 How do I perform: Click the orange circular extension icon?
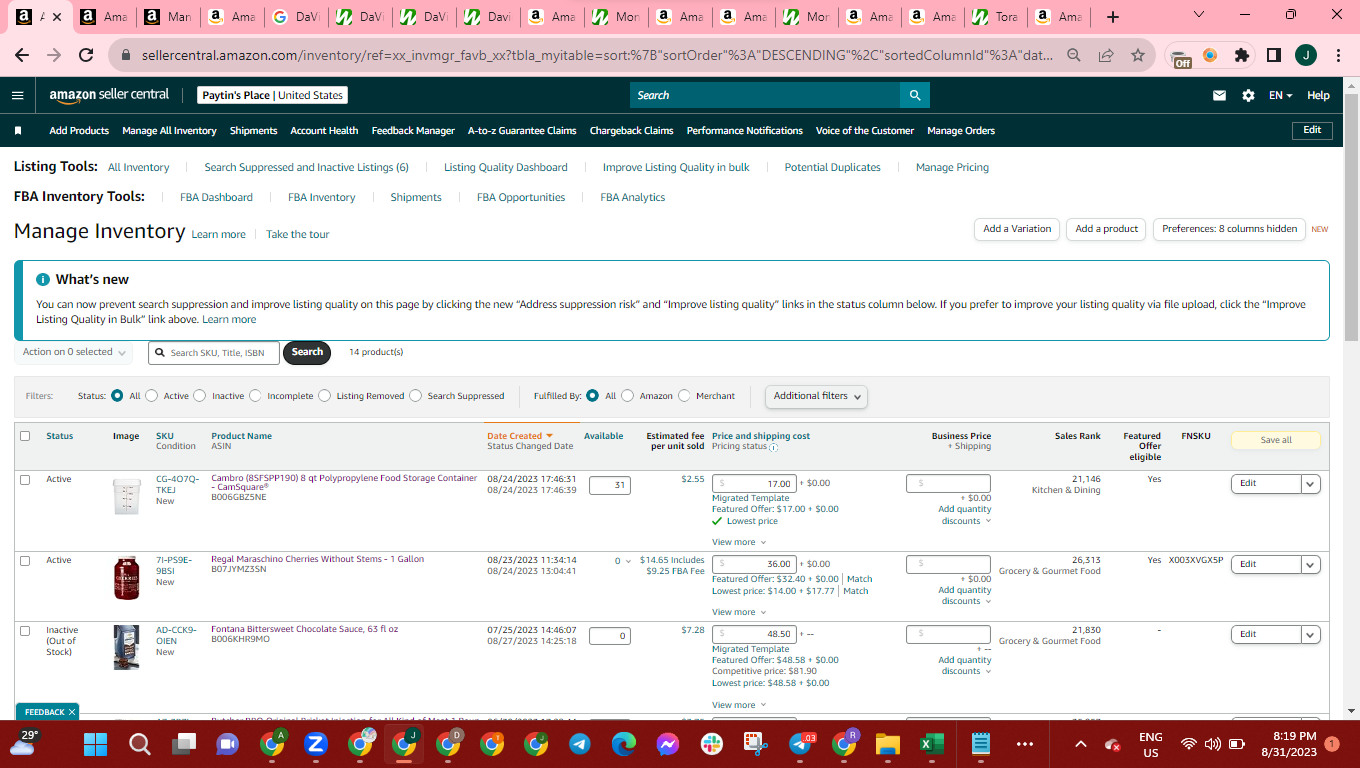(x=1210, y=56)
